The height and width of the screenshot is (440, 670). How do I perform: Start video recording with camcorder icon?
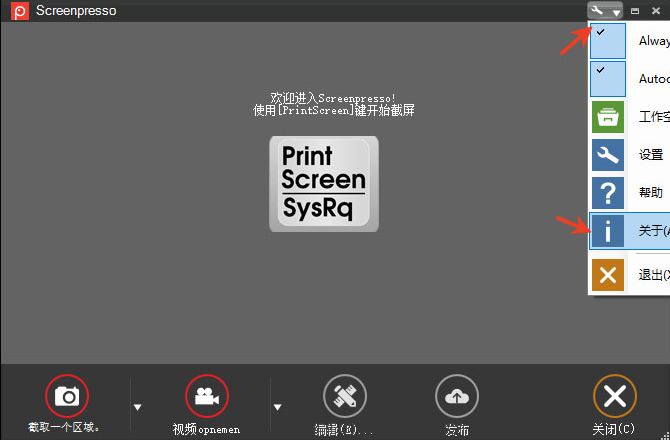pos(207,396)
